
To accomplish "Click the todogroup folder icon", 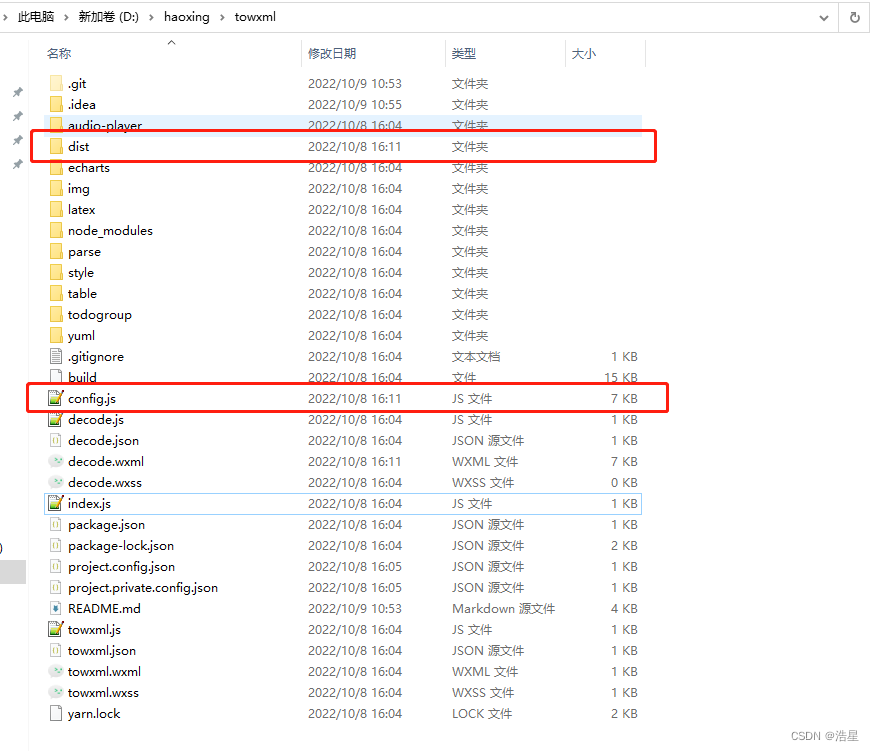I will click(56, 314).
